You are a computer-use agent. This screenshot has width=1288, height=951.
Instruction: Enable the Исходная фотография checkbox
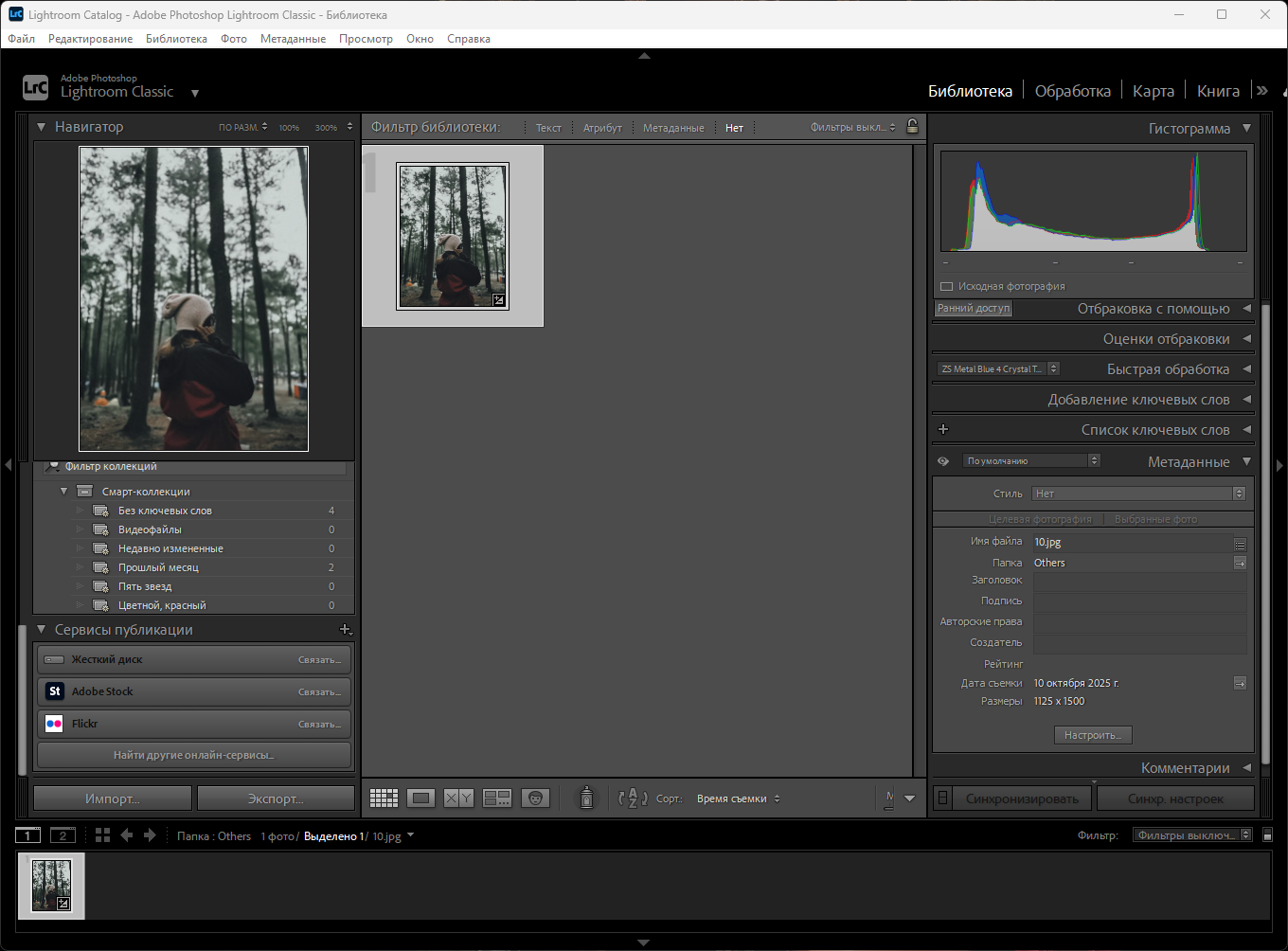pyautogui.click(x=946, y=286)
